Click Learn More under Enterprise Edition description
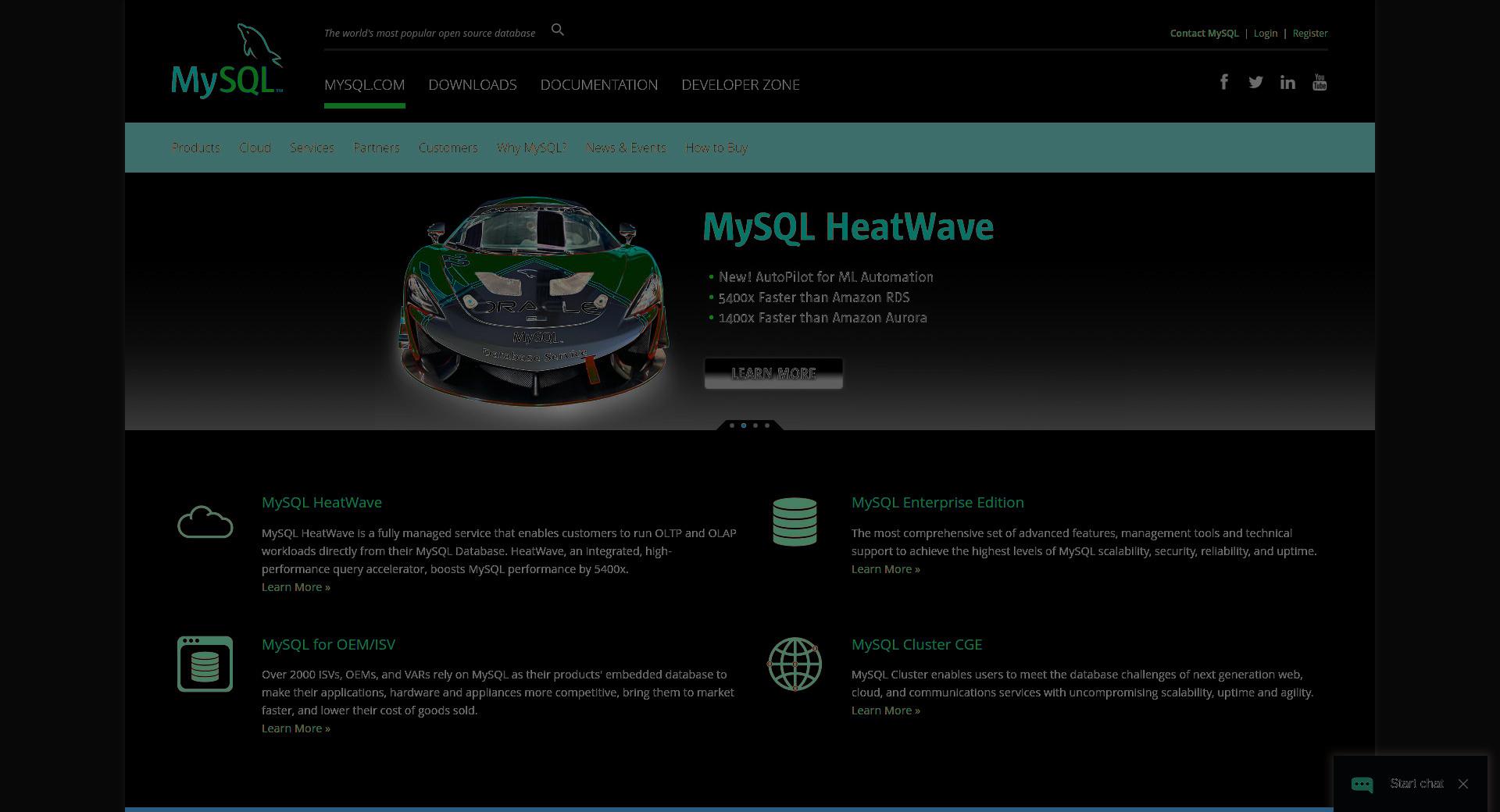The width and height of the screenshot is (1500, 812). (886, 569)
